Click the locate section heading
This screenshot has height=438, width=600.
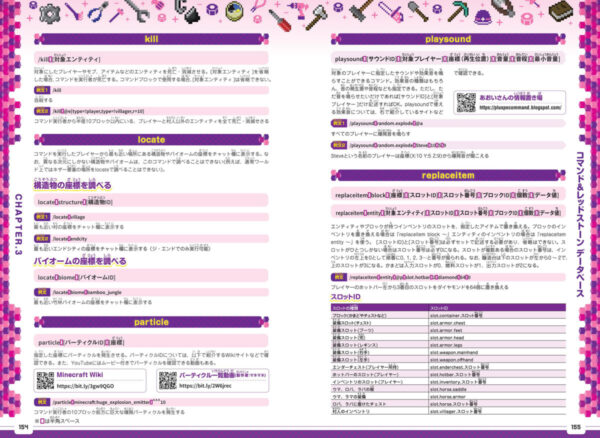(x=152, y=140)
